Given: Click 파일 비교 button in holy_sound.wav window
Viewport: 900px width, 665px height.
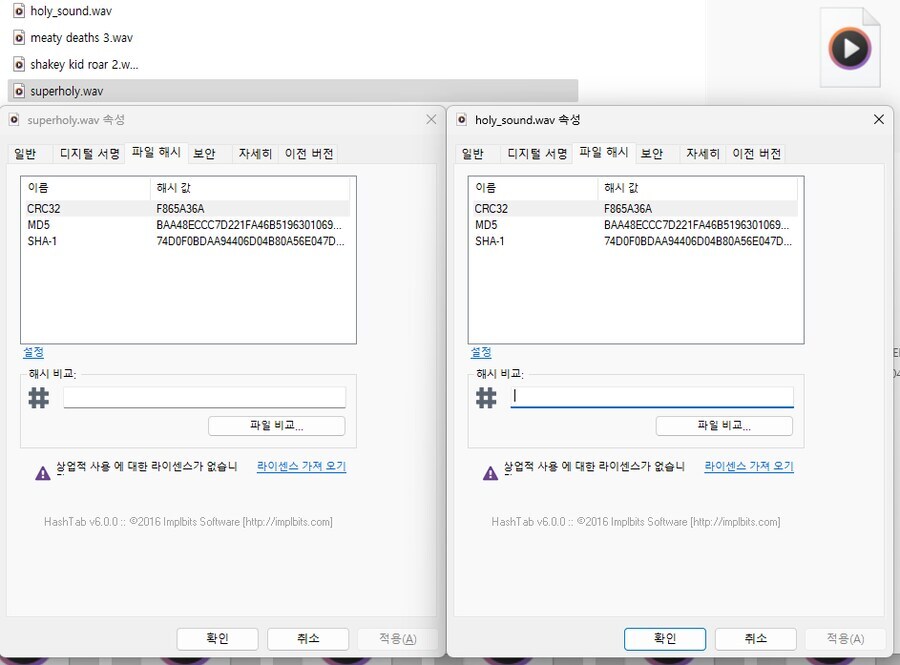Looking at the screenshot, I should [724, 425].
